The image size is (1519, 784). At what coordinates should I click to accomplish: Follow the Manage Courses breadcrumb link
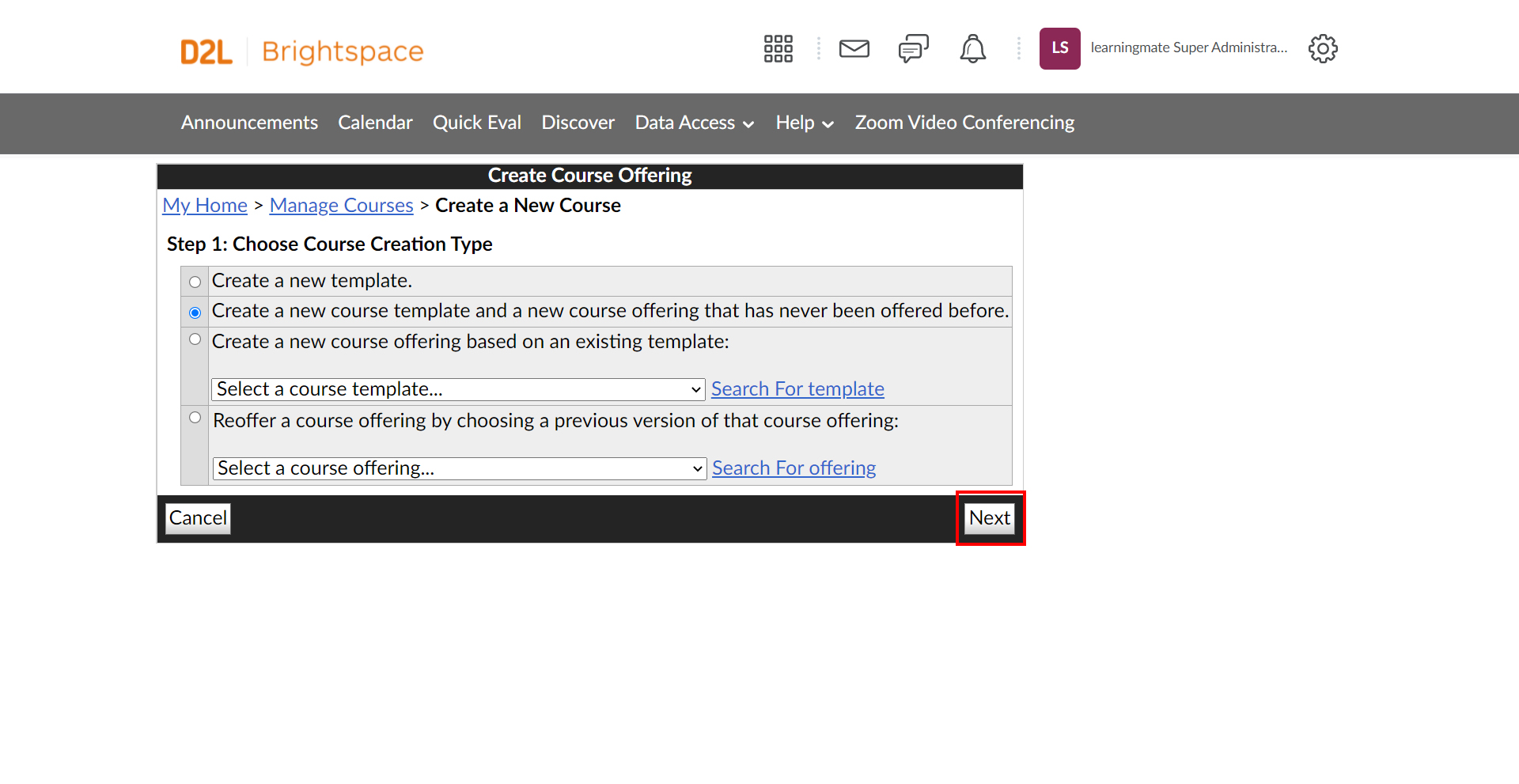point(341,206)
